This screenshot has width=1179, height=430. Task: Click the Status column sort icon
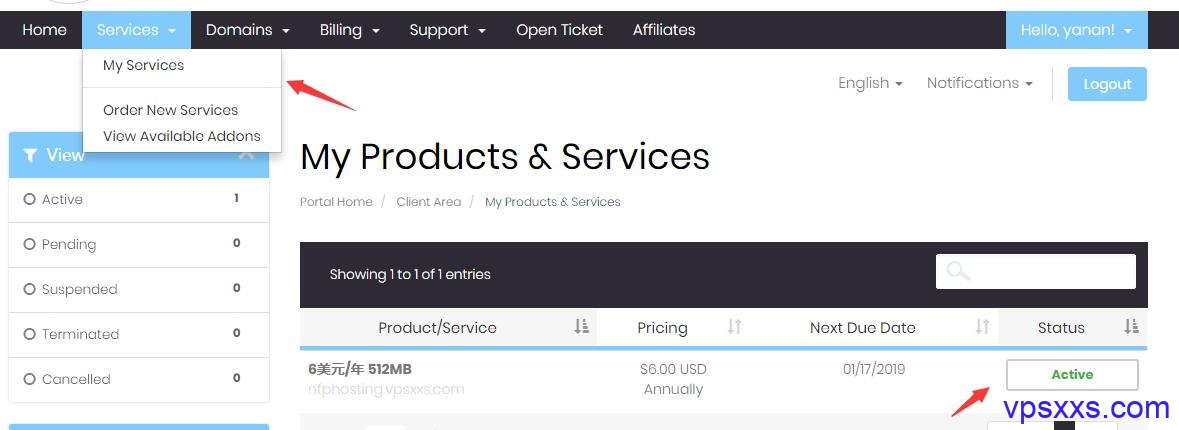(x=1132, y=326)
